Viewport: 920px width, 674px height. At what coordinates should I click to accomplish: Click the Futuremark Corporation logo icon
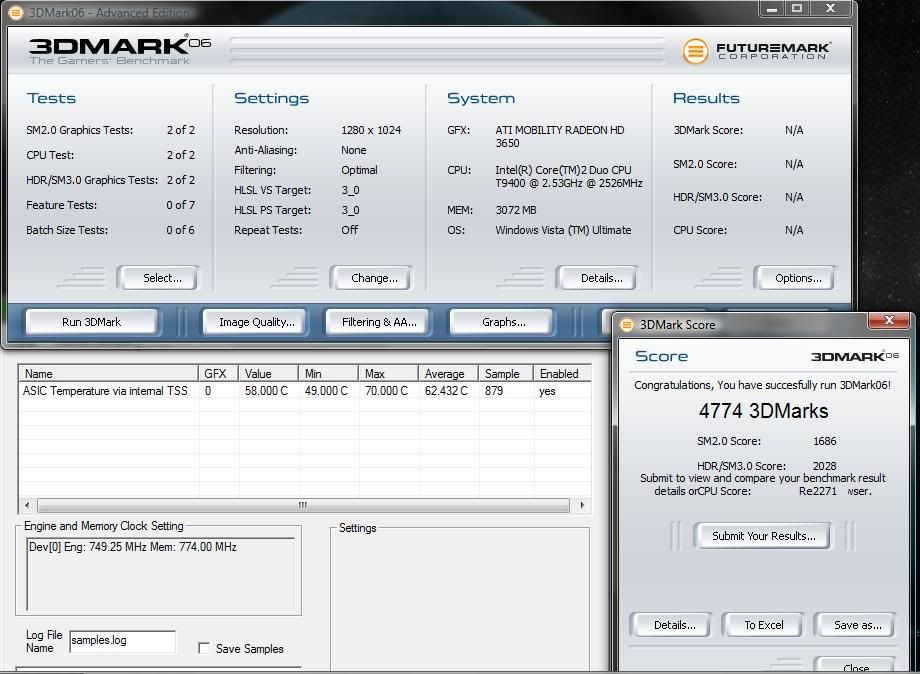coord(695,51)
